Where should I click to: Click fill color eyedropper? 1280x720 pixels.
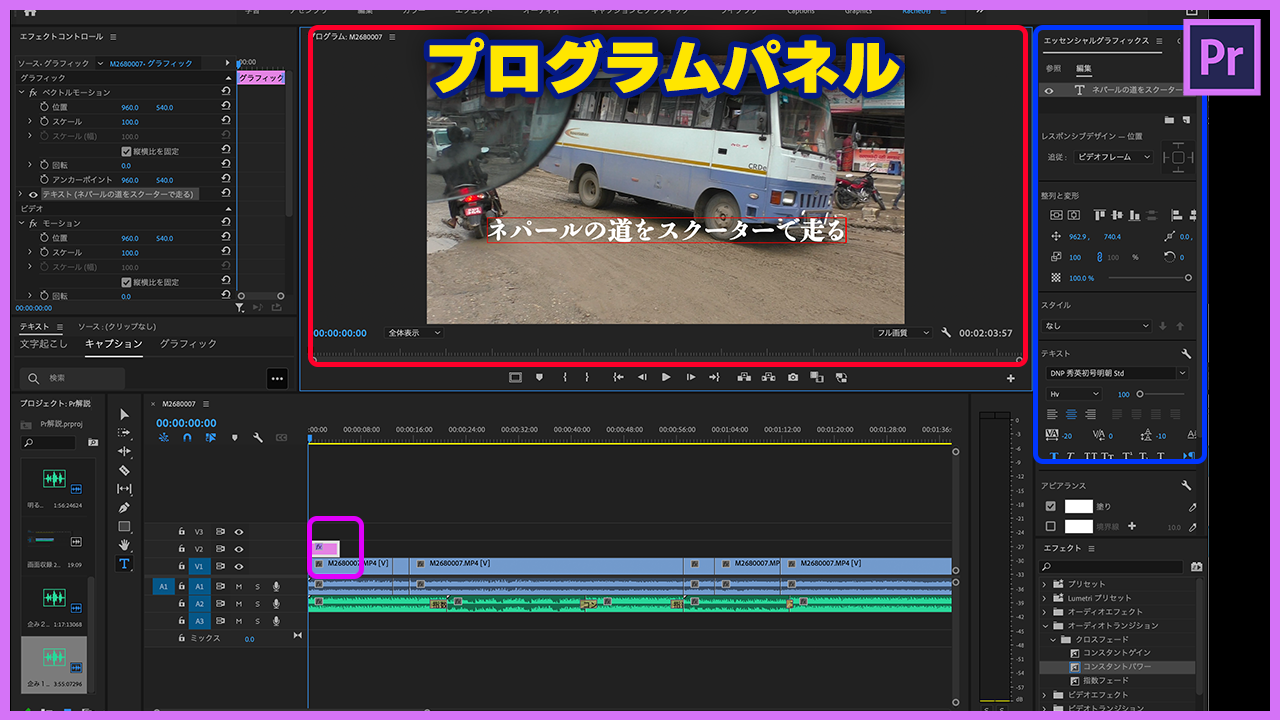pyautogui.click(x=1192, y=507)
